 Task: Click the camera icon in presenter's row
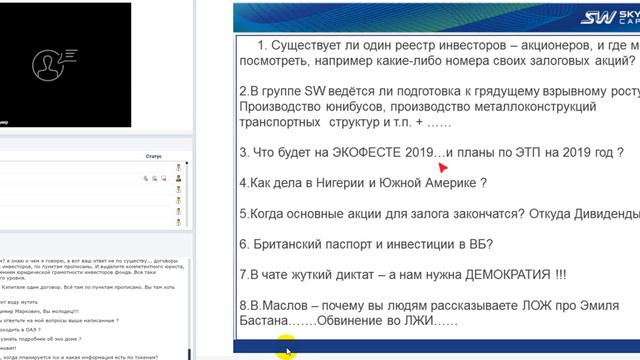[x=155, y=178]
